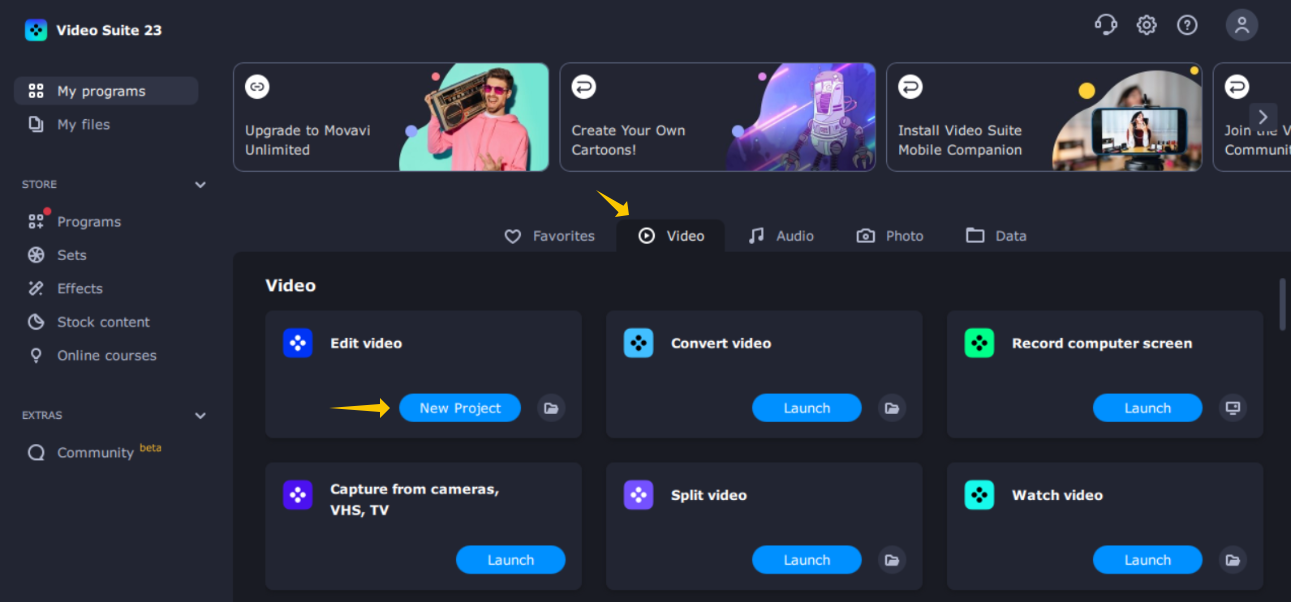Click the Capture from cameras app icon
The height and width of the screenshot is (602, 1291).
pyautogui.click(x=298, y=495)
